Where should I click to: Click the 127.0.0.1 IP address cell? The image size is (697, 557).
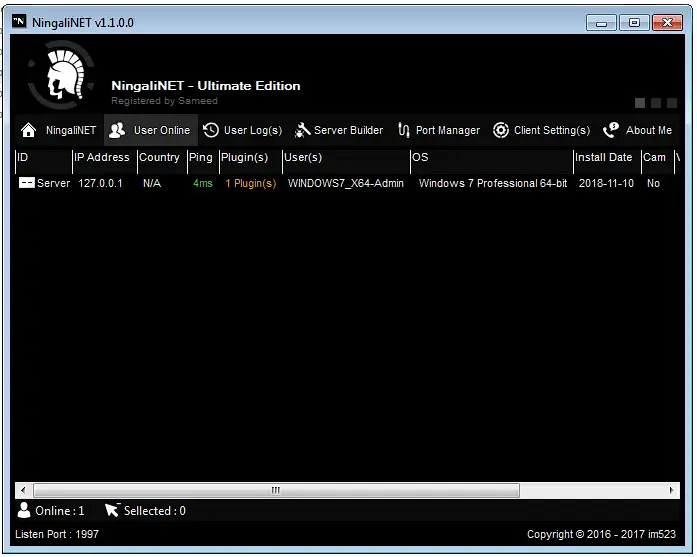pyautogui.click(x=100, y=183)
